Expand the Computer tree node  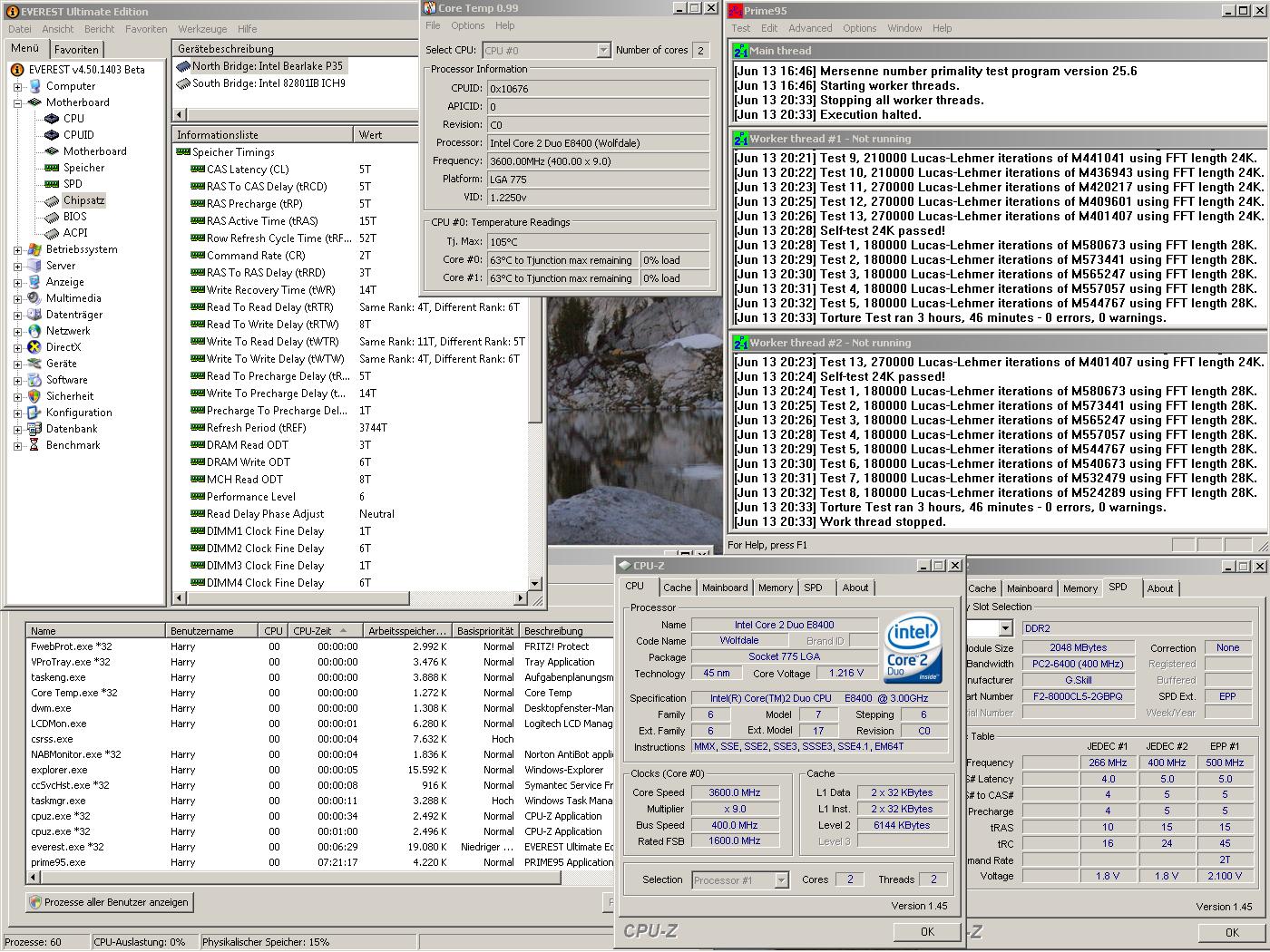(17, 87)
